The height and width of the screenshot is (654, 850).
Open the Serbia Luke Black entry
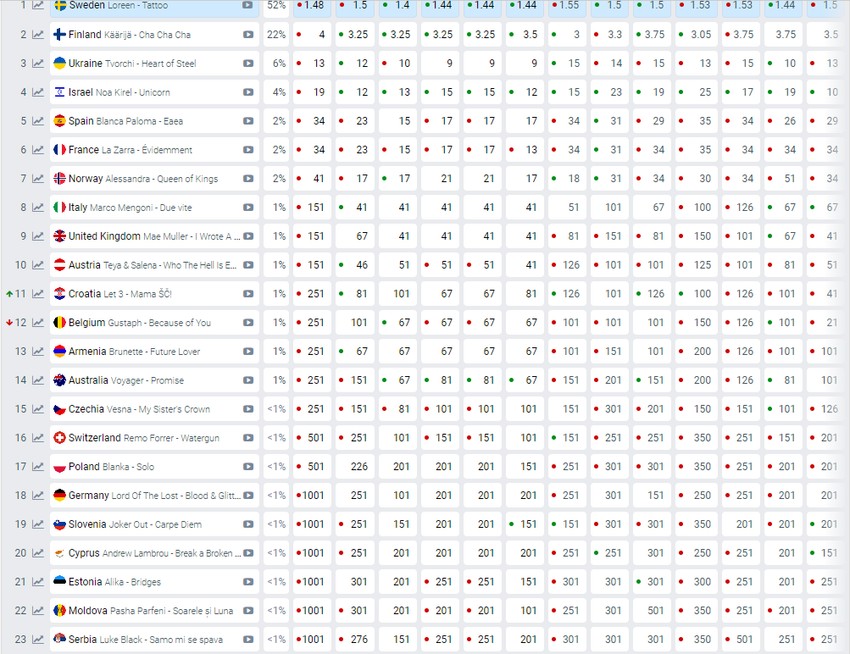point(145,639)
